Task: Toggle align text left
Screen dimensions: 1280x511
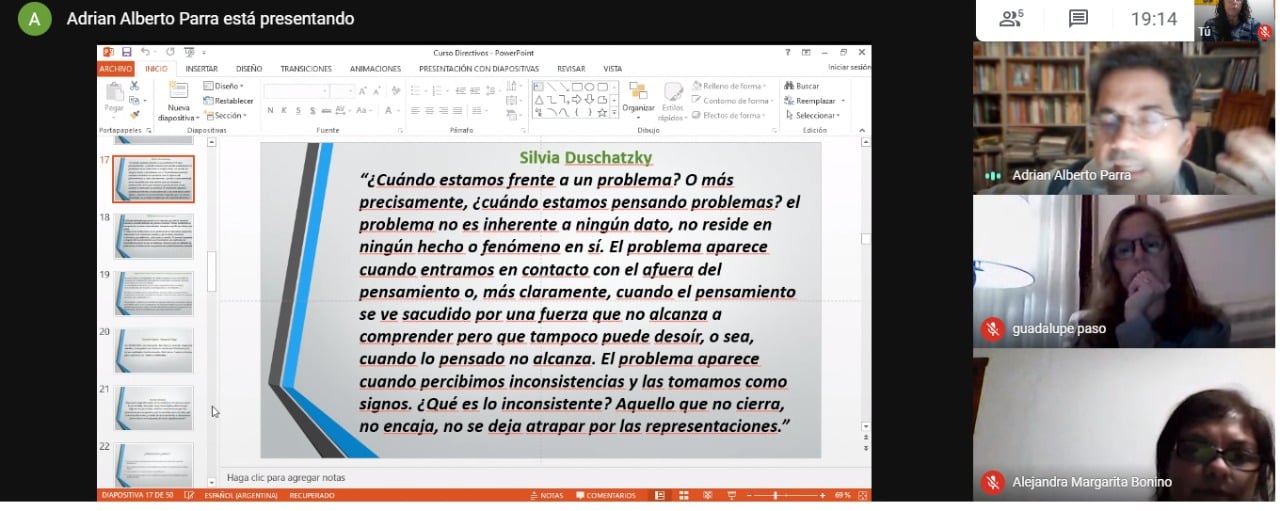Action: click(415, 110)
